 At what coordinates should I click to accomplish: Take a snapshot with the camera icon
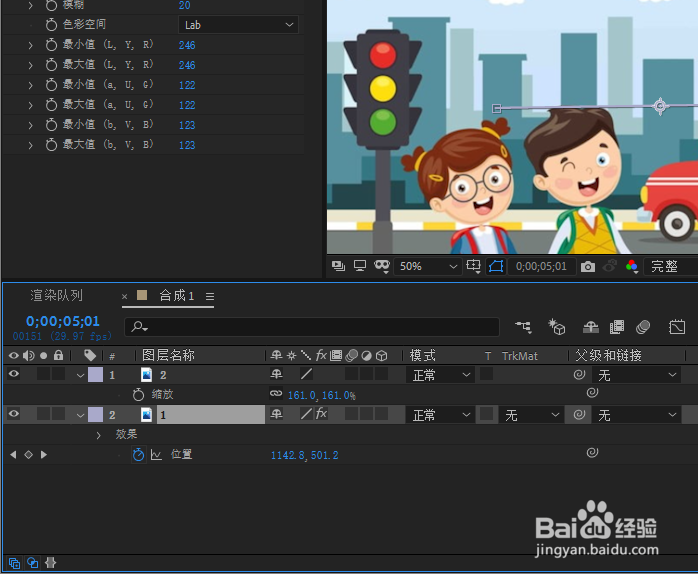tap(588, 267)
